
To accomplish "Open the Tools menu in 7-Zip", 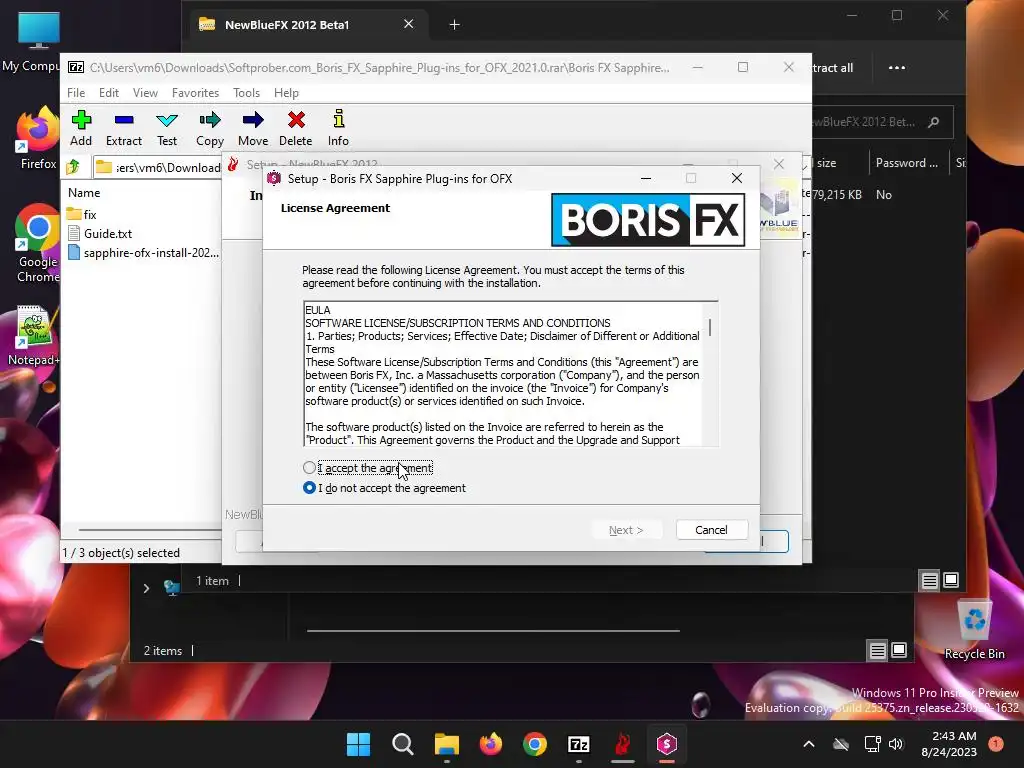I will pos(246,93).
